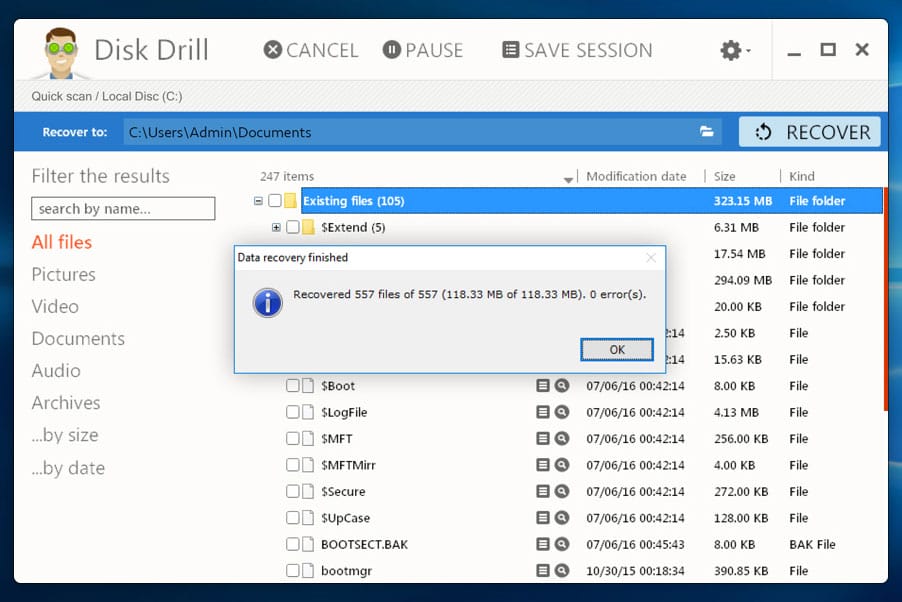Click the search by name field
Screen dimensions: 902x602
pyautogui.click(x=123, y=209)
